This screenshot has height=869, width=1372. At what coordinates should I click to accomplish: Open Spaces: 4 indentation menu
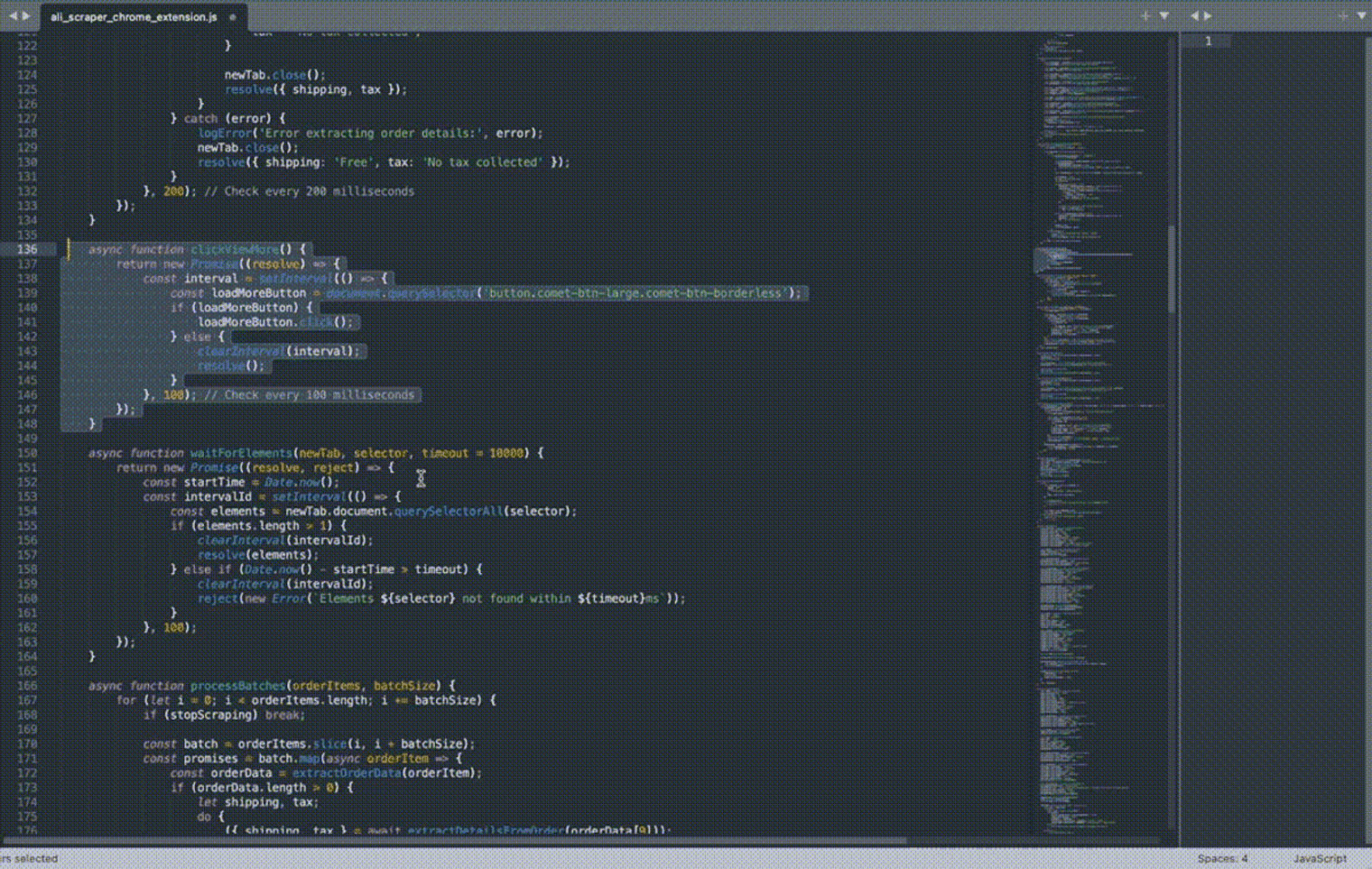pos(1222,858)
